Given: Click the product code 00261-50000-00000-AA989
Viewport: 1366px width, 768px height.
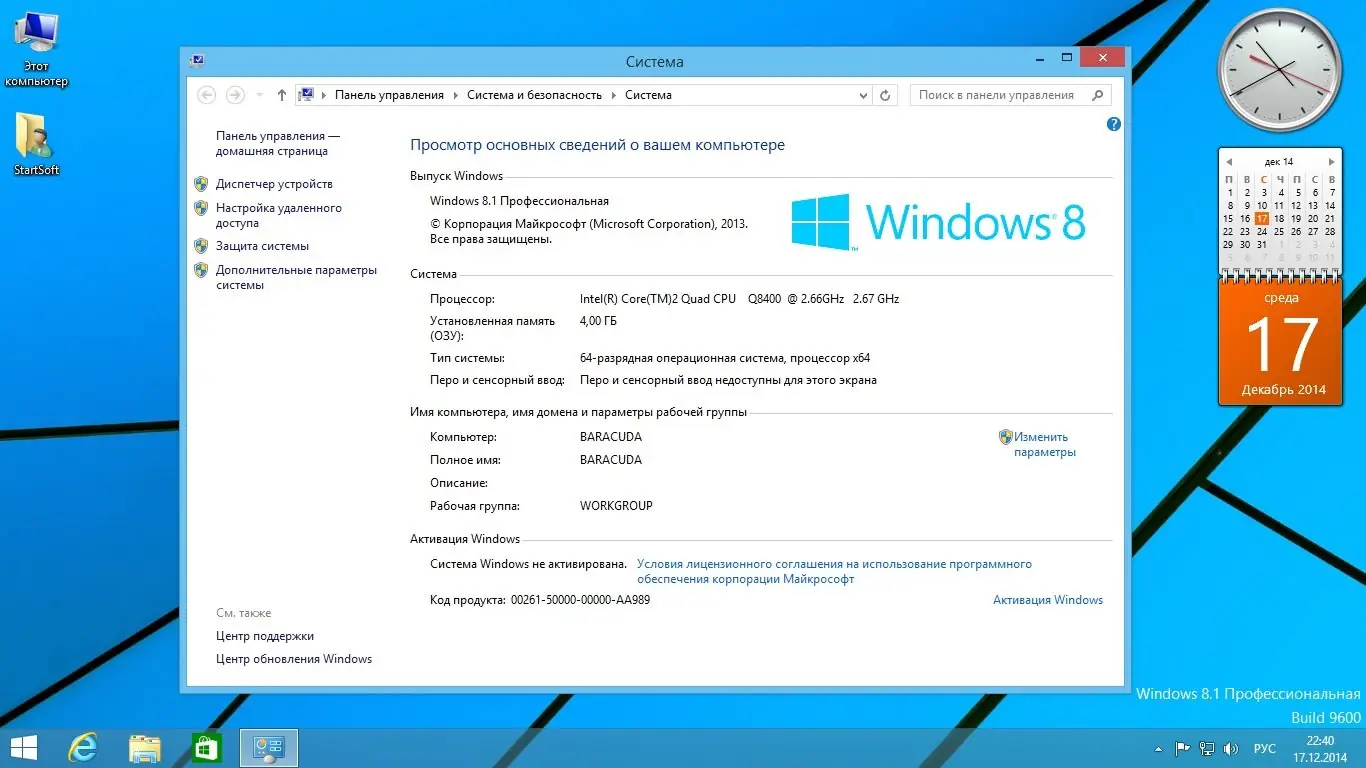Looking at the screenshot, I should [581, 600].
